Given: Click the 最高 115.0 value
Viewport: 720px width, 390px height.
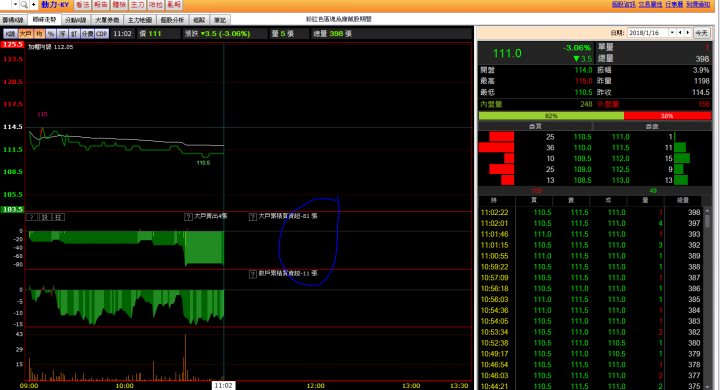Looking at the screenshot, I should point(583,81).
